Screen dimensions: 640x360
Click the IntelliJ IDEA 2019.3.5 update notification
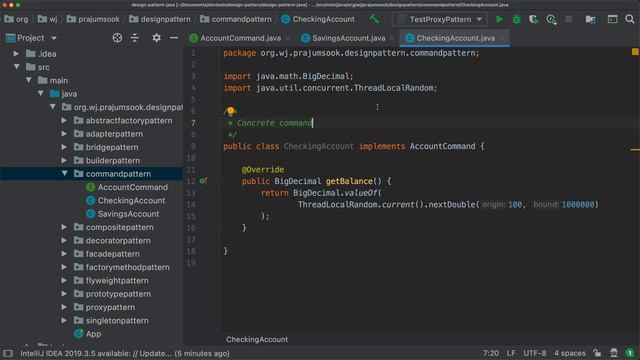click(x=125, y=353)
